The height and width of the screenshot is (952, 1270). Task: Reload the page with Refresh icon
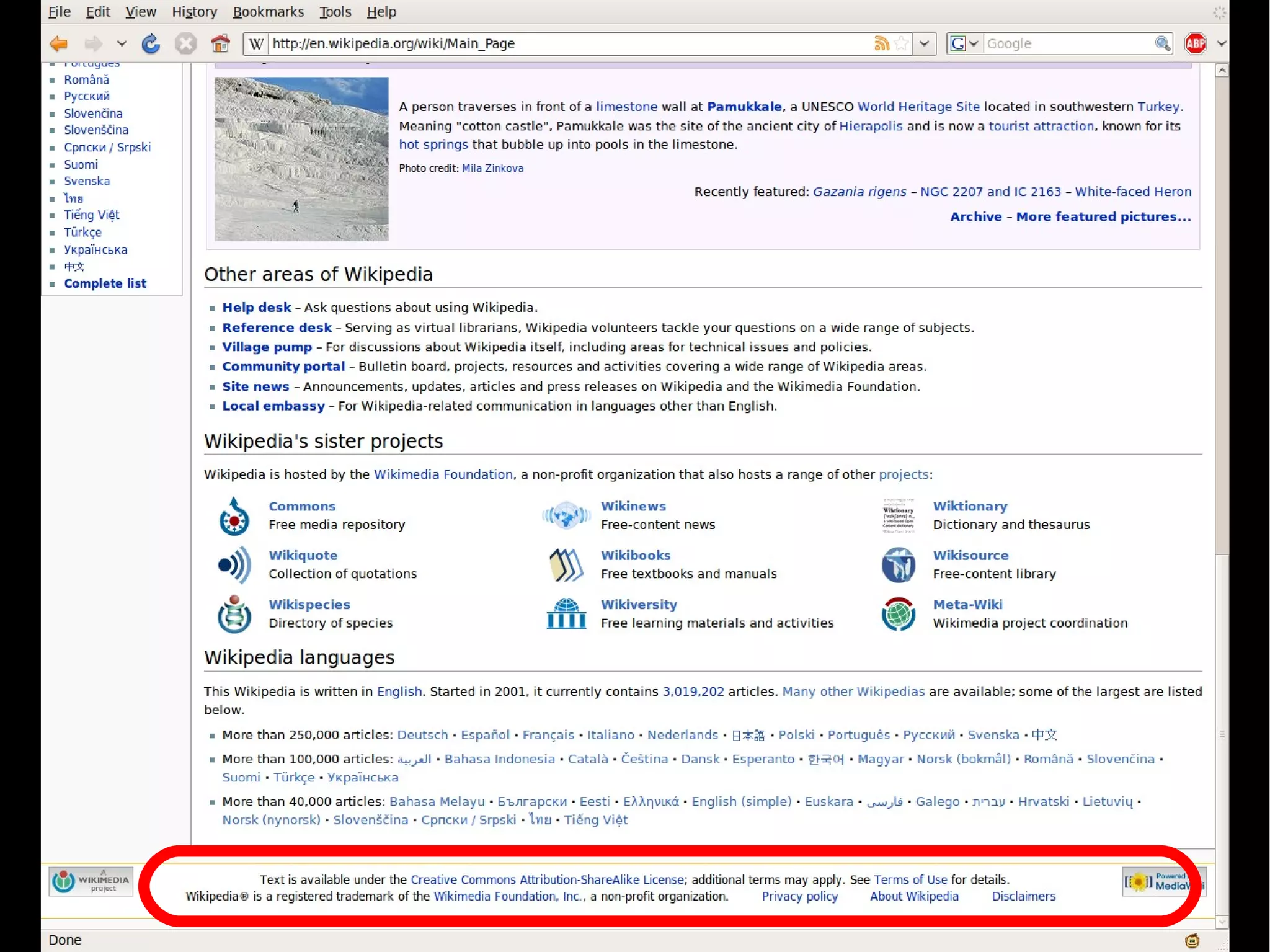[151, 43]
